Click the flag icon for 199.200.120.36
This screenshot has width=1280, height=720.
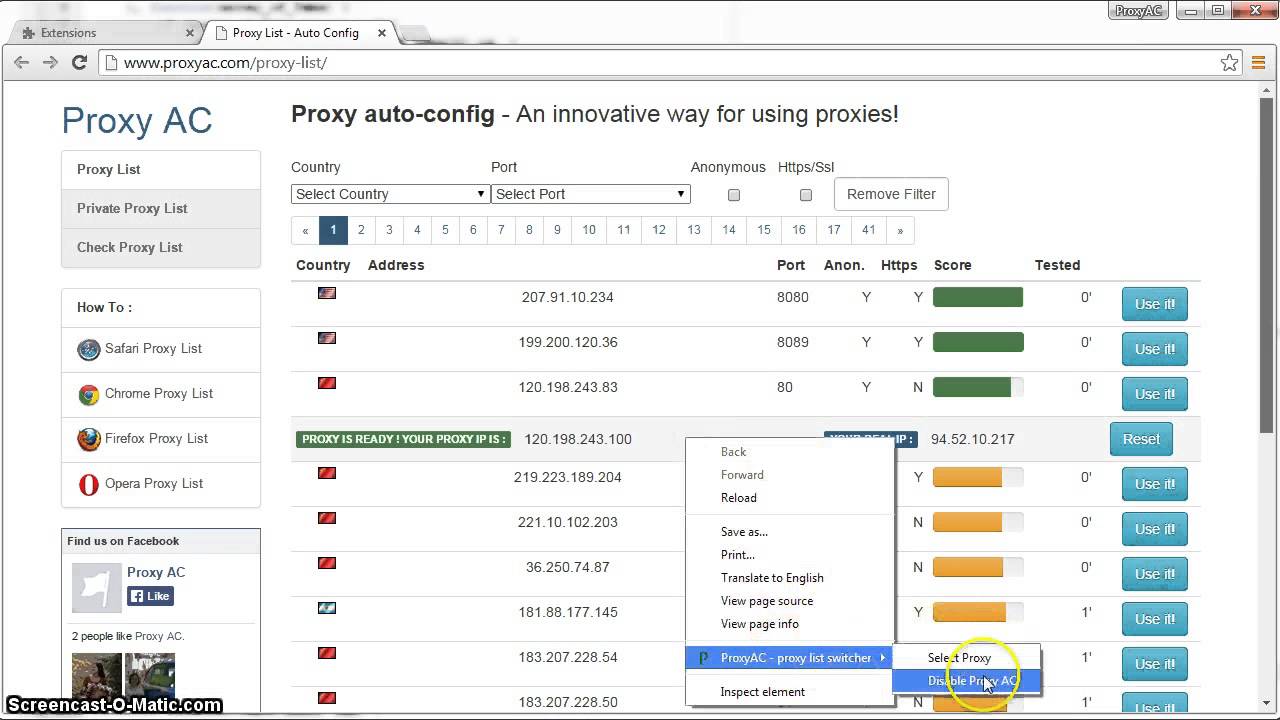[327, 338]
